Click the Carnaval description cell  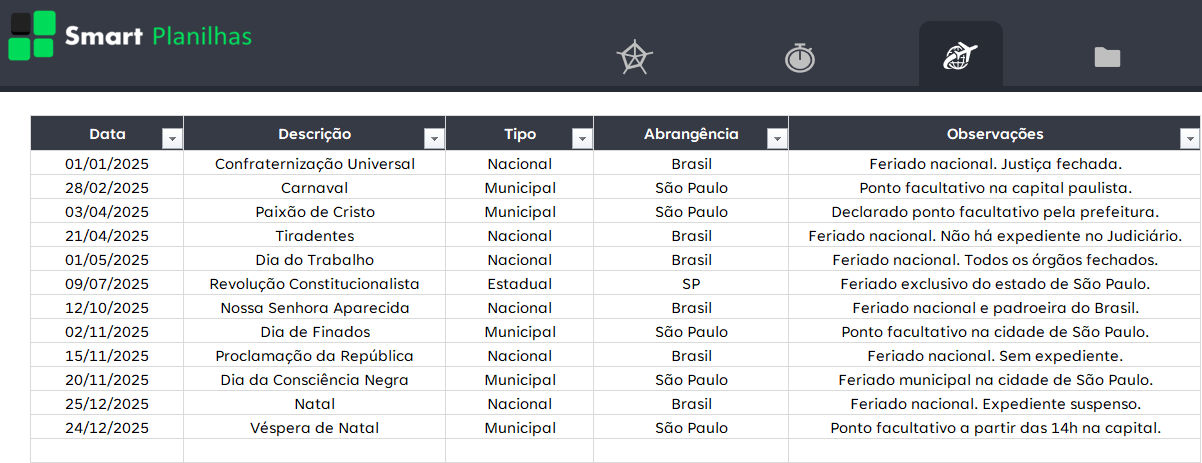(x=314, y=188)
